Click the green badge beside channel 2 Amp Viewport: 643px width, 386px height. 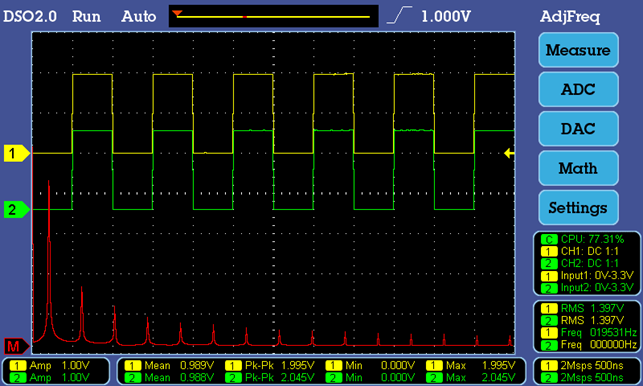tap(18, 378)
